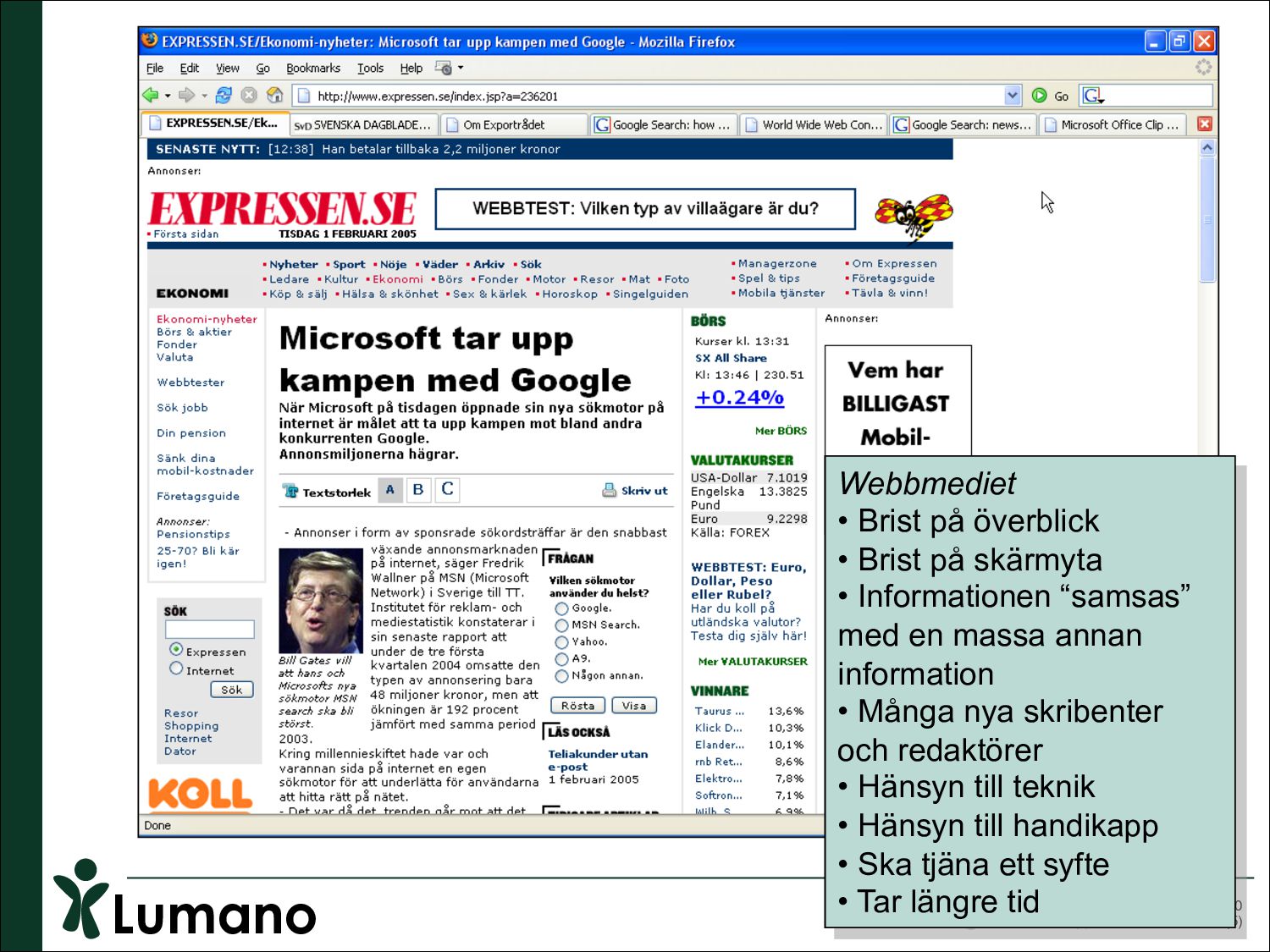The image size is (1270, 952).
Task: Click in the URL address field
Action: coord(649,96)
